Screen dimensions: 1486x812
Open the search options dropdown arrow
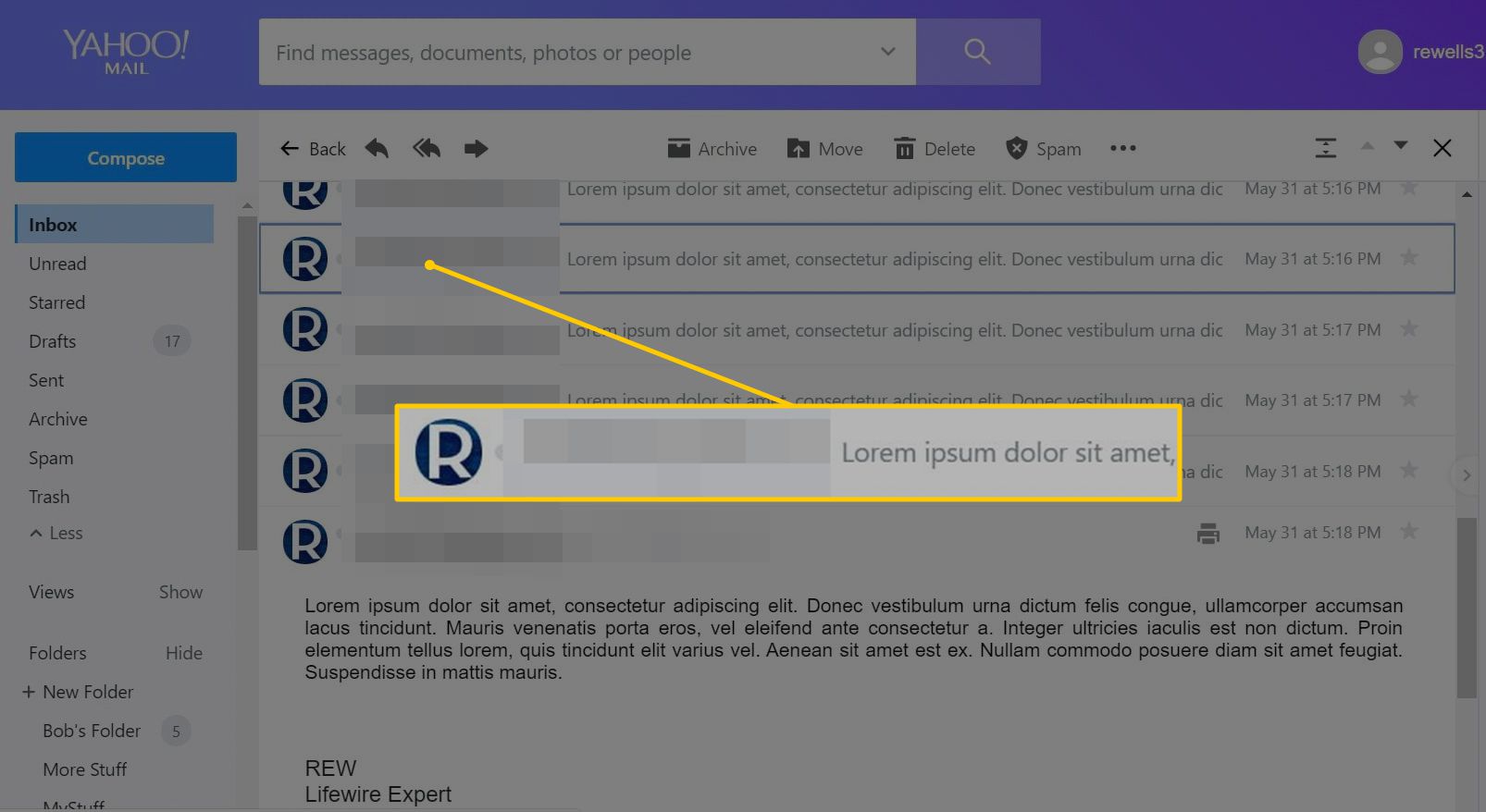[x=888, y=52]
